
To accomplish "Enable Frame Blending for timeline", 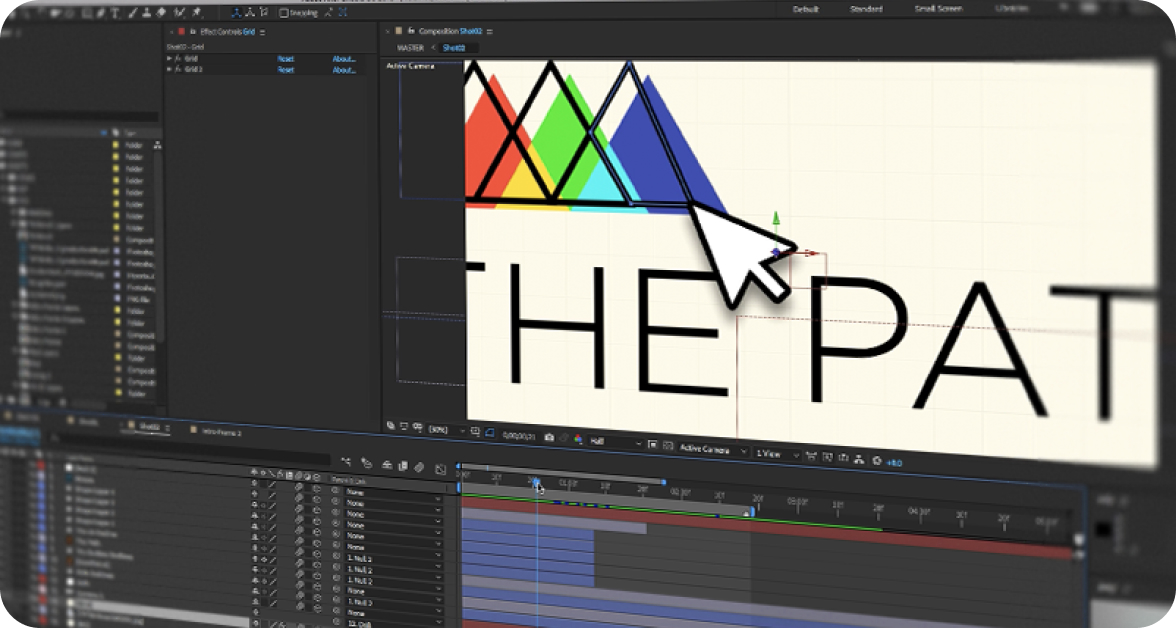I will pyautogui.click(x=403, y=466).
